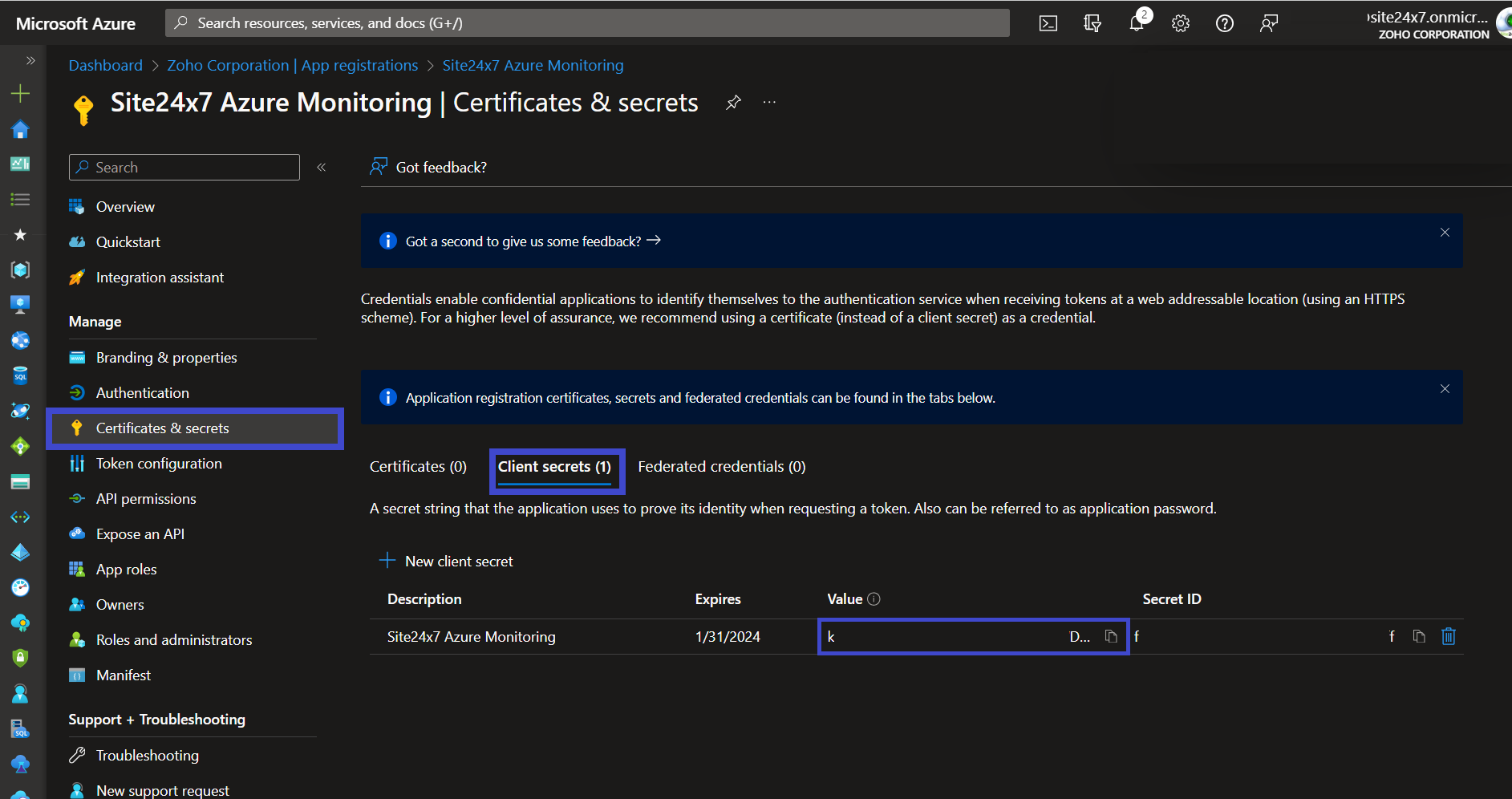Select Create a resource plus icon
This screenshot has height=799, width=1512.
click(20, 92)
